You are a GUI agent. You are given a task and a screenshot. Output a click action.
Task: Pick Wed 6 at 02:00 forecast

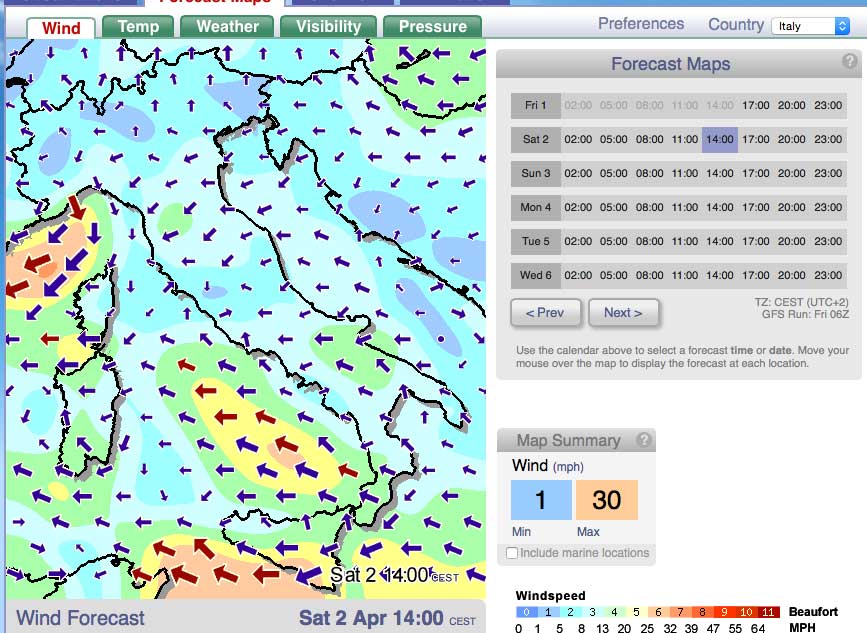coord(578,275)
